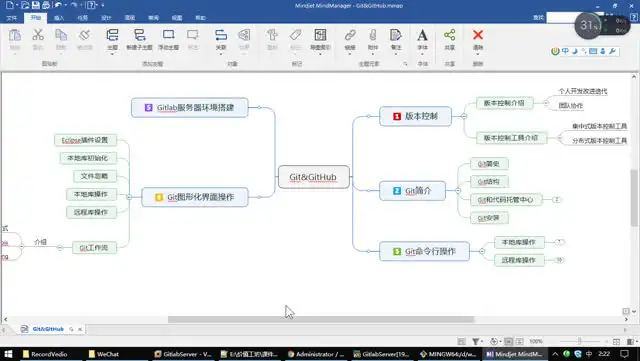
Task: Click the vertical scrollbar thumb on right
Action: [634, 198]
